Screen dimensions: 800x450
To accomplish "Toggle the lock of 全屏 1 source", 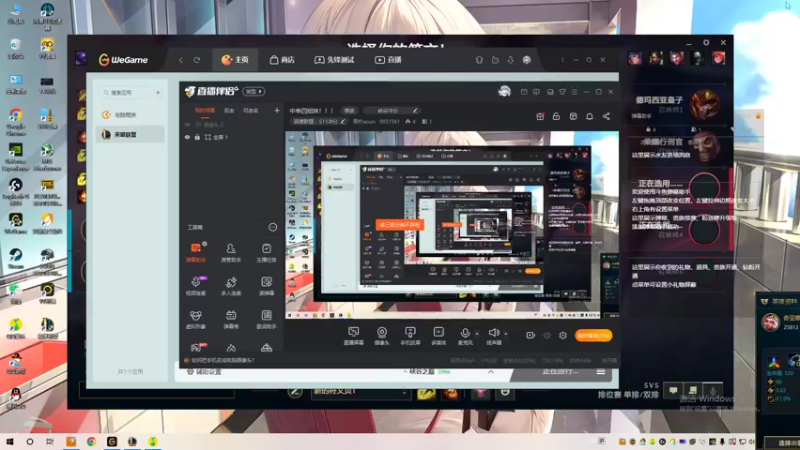I will coord(197,137).
